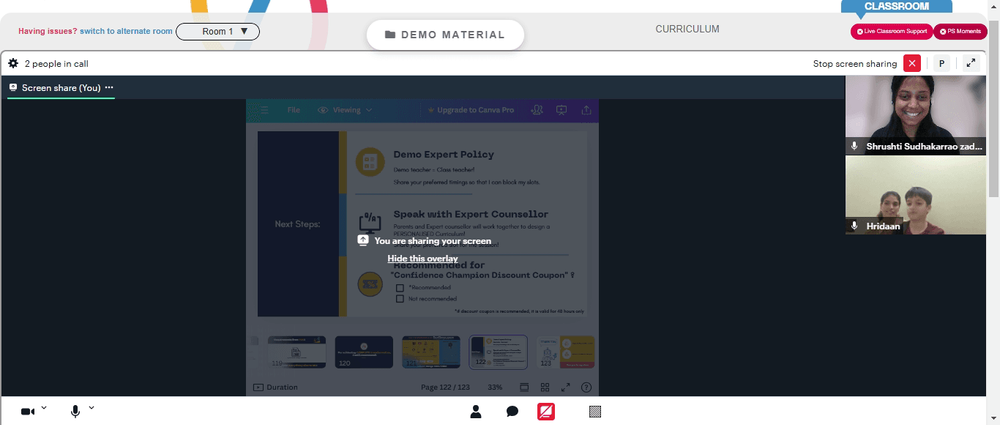Image resolution: width=1000 pixels, height=425 pixels.
Task: Click the 33% zoom level
Action: click(x=495, y=387)
